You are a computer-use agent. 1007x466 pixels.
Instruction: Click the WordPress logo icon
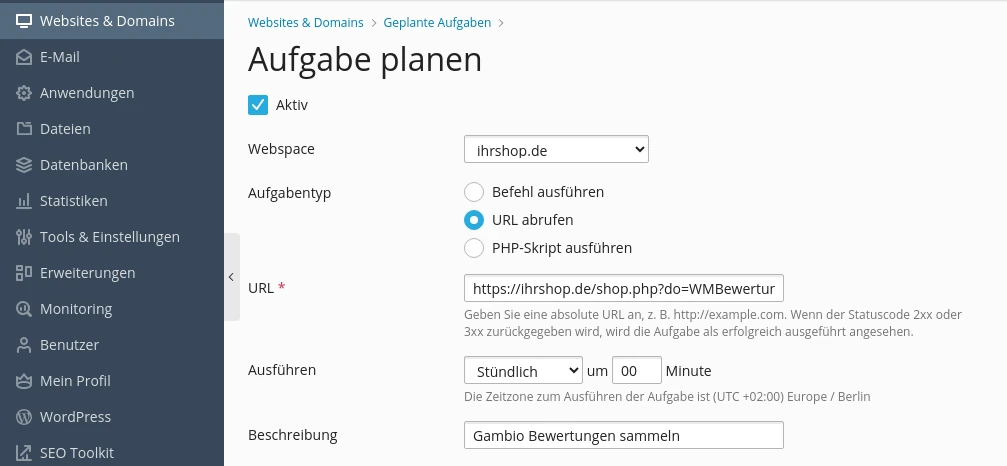24,417
